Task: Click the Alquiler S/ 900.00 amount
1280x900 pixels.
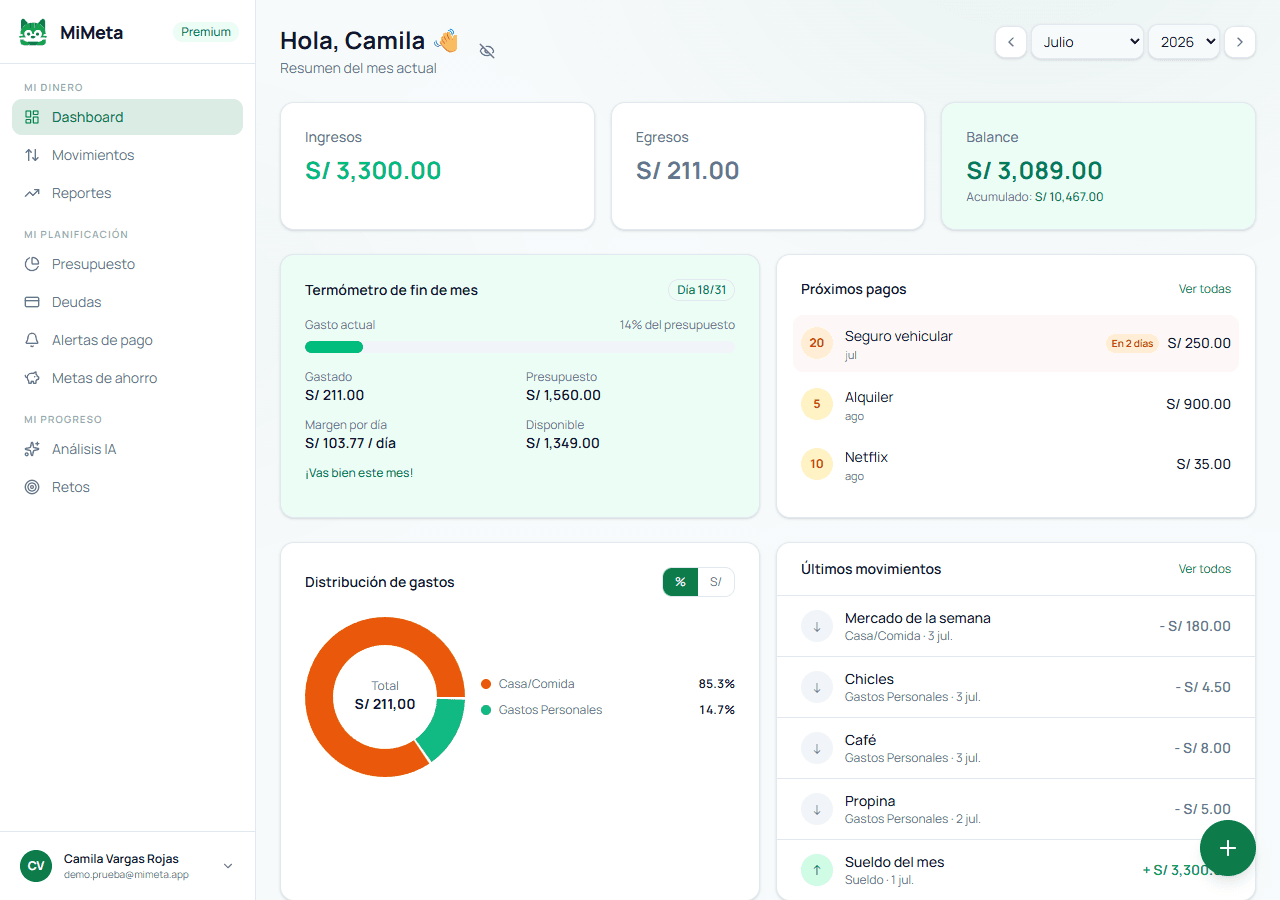Action: [1198, 404]
